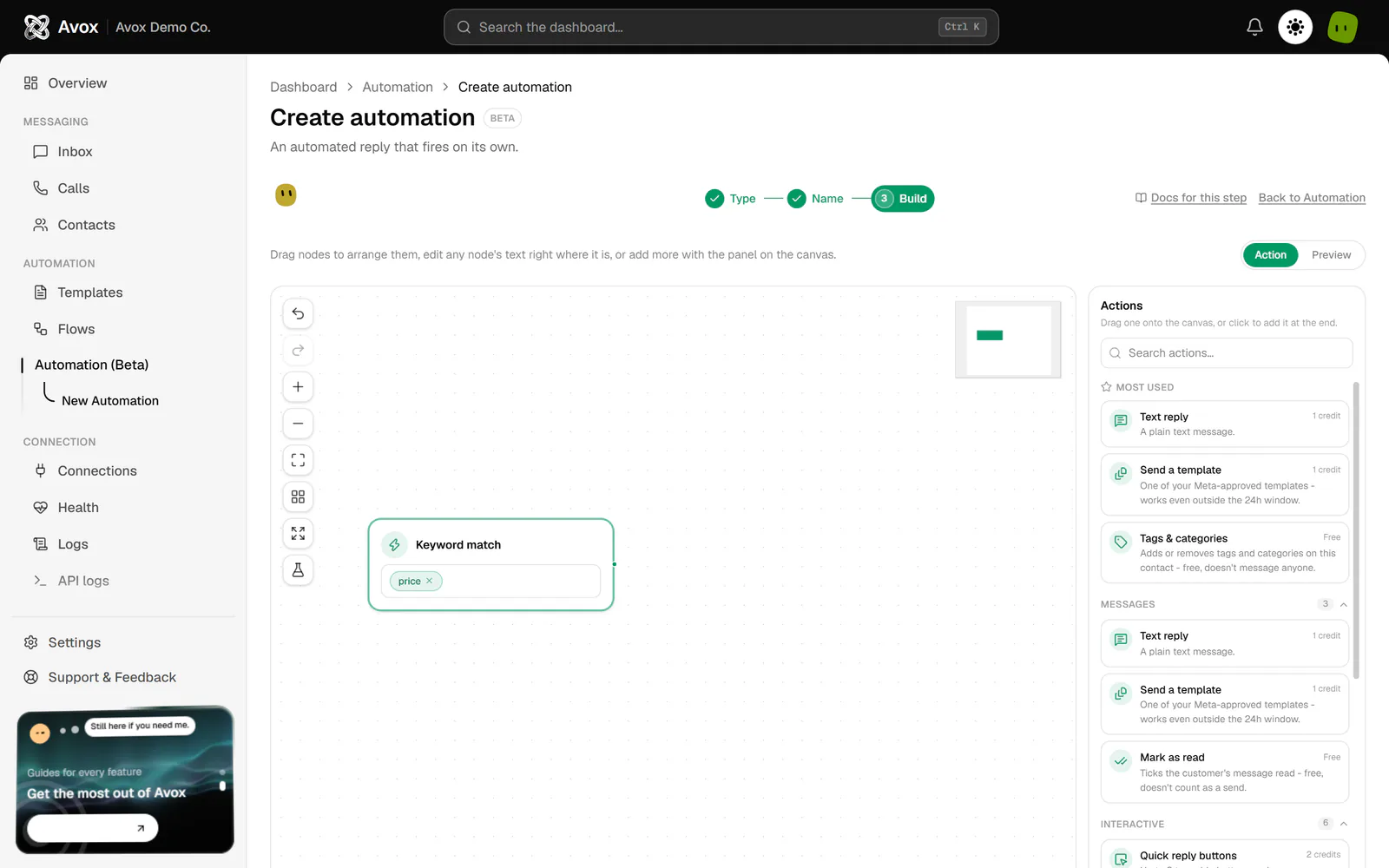1389x868 pixels.
Task: Collapse the MESSAGES section
Action: click(x=1343, y=604)
